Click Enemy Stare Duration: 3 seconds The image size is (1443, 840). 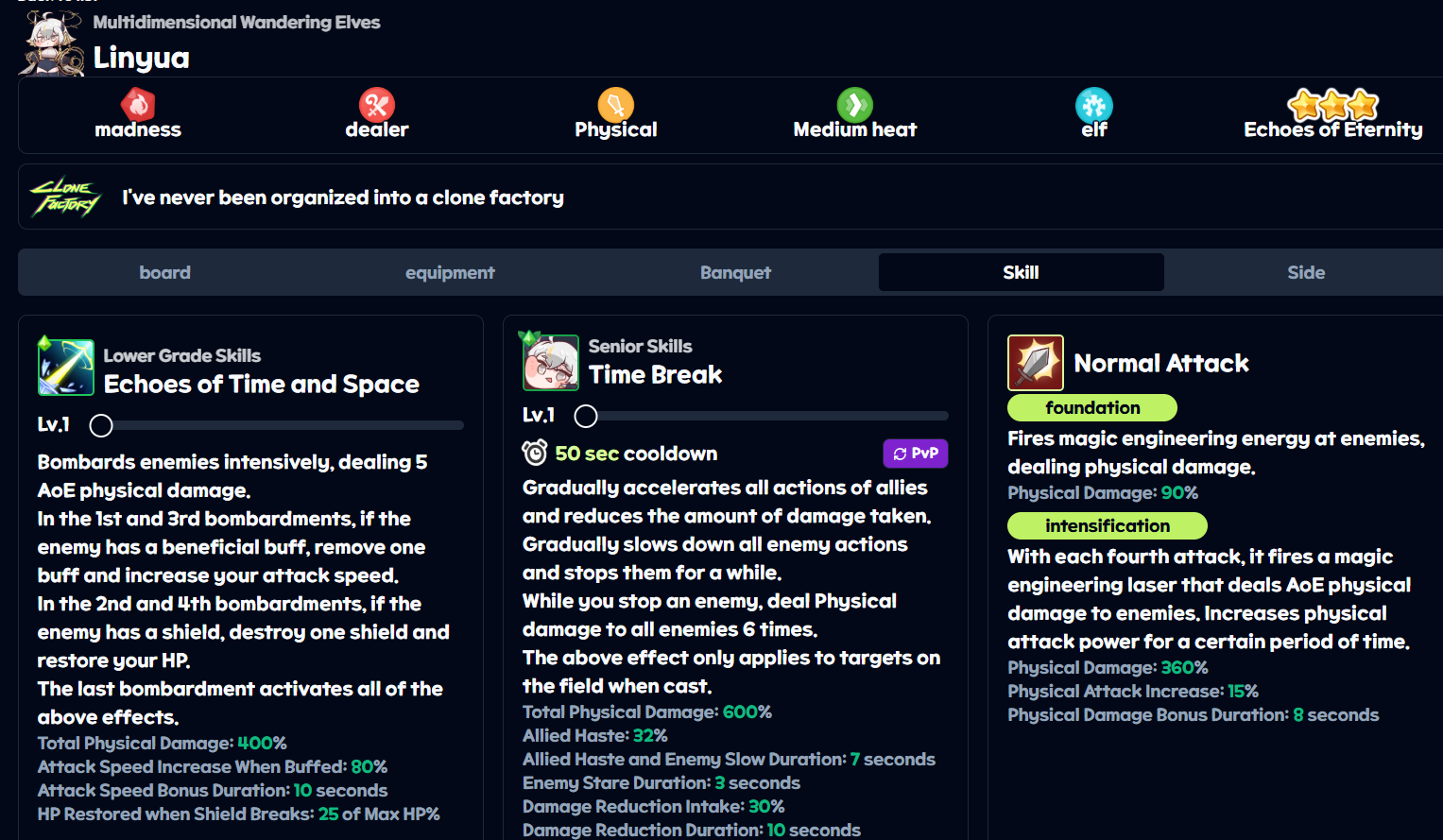[x=661, y=783]
